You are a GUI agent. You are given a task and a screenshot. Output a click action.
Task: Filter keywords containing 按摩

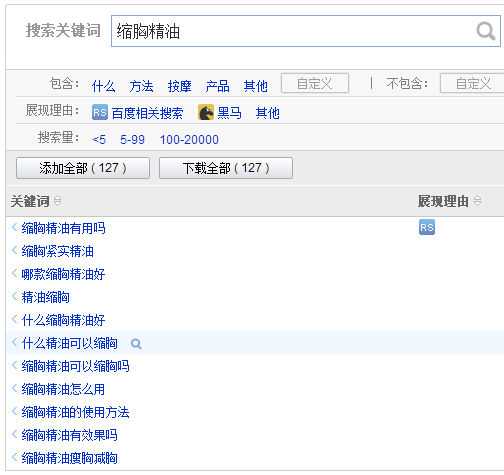coord(180,86)
